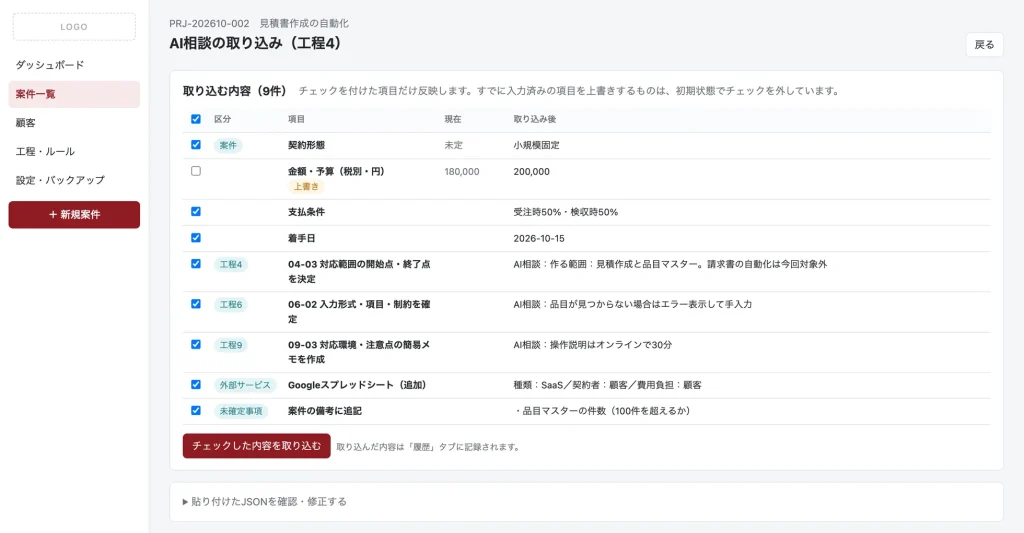Open 設定・バックアップ in the sidebar

[x=74, y=180]
